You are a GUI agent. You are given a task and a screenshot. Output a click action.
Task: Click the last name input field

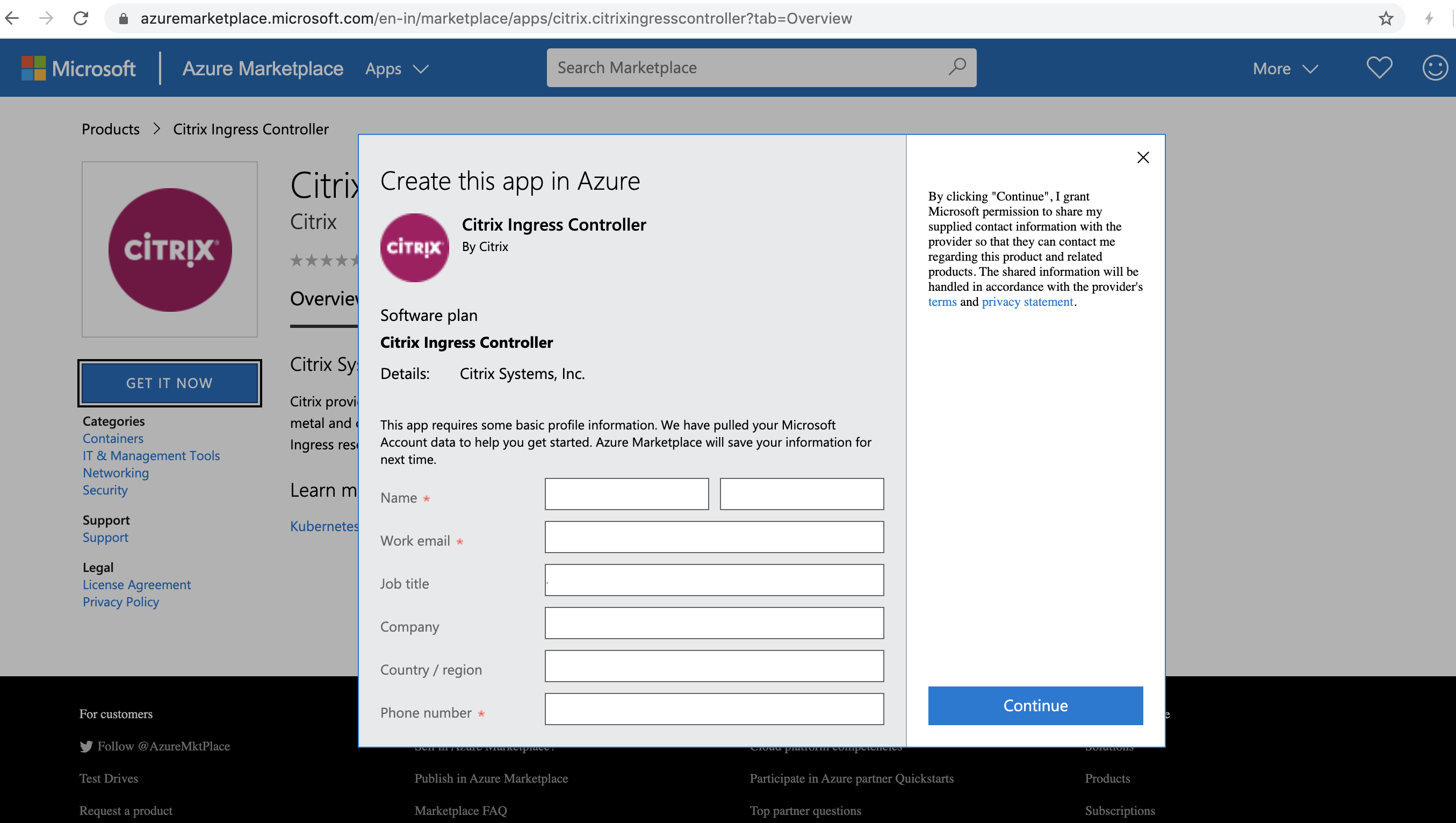tap(802, 494)
